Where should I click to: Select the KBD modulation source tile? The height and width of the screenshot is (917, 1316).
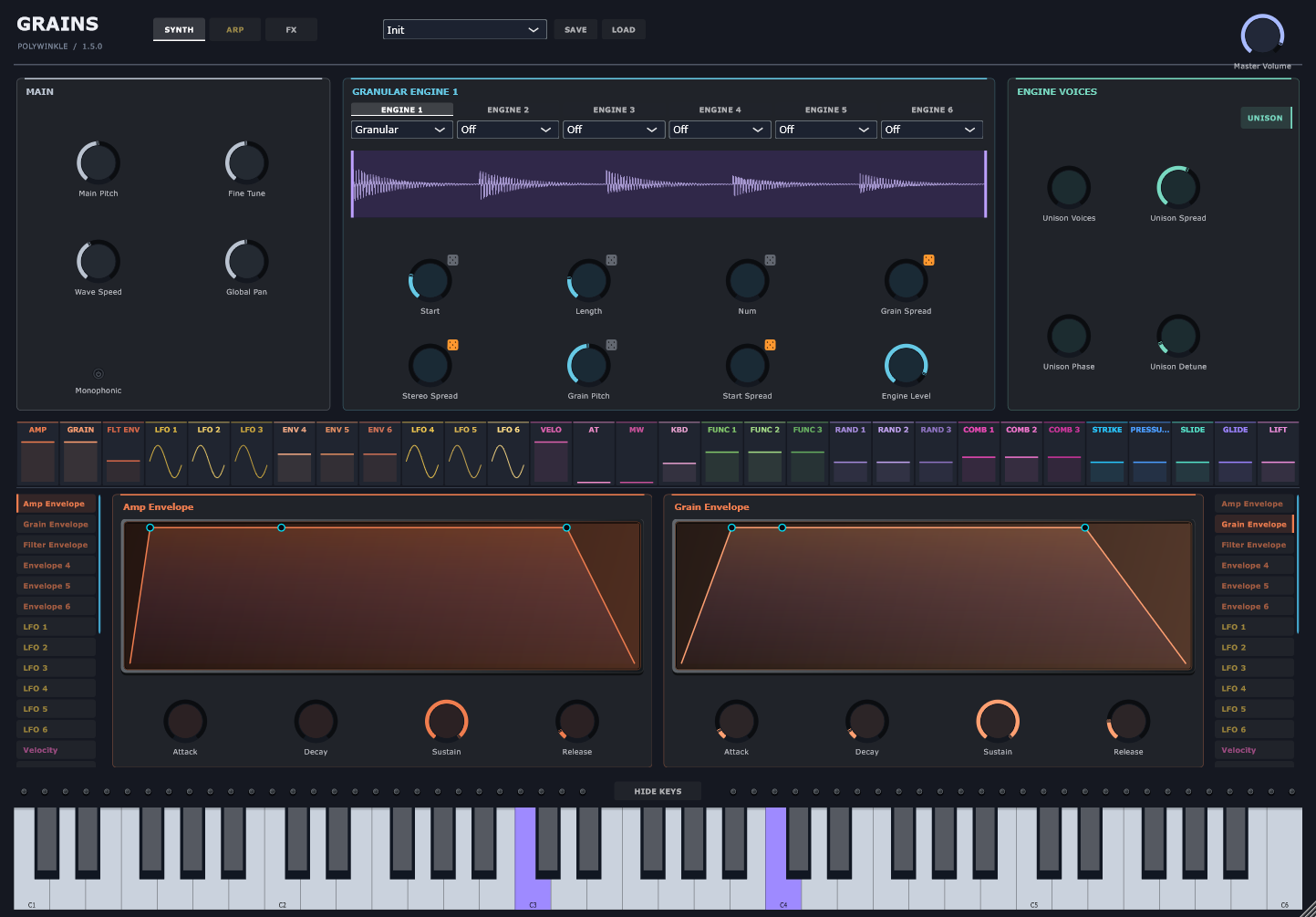(679, 453)
